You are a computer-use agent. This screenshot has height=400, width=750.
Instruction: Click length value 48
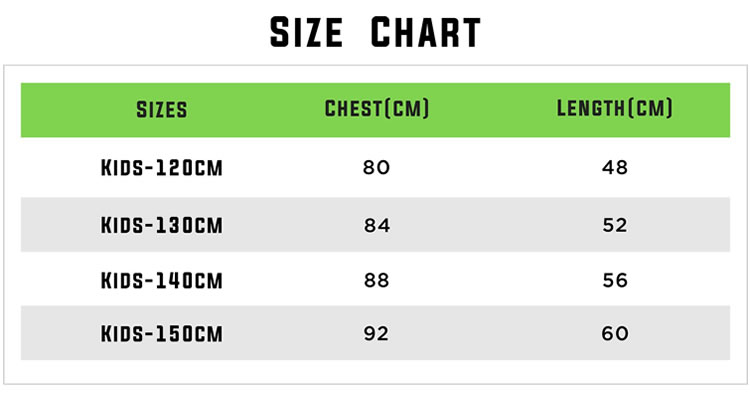point(615,167)
